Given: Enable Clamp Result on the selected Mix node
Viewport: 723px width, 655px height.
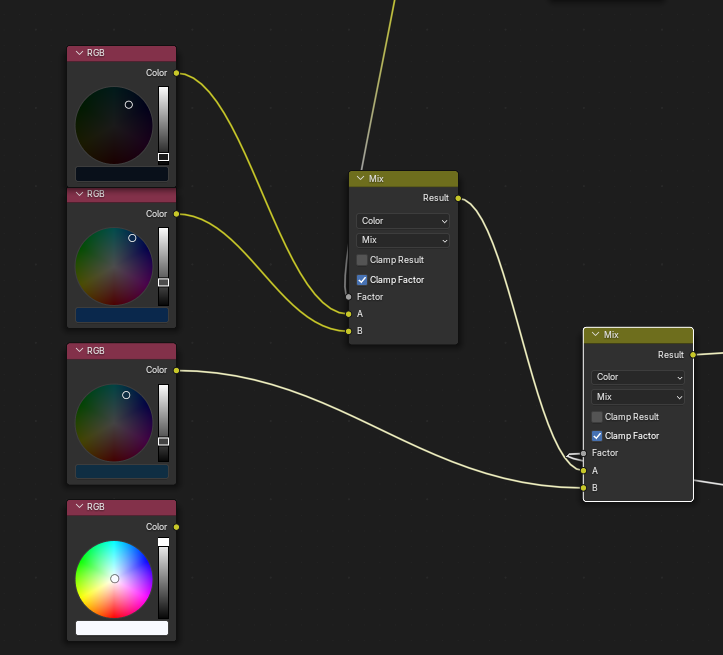Looking at the screenshot, I should click(x=597, y=417).
